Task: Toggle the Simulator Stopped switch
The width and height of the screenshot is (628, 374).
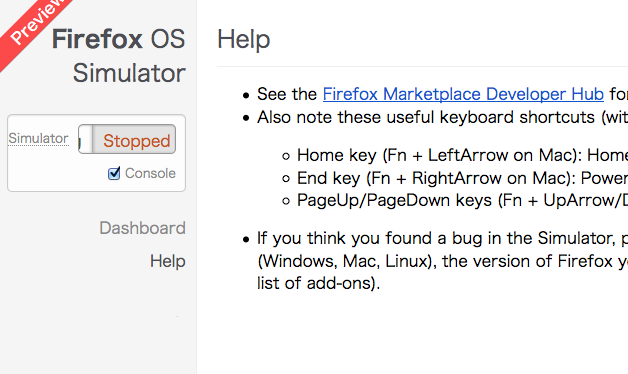Action: 127,139
